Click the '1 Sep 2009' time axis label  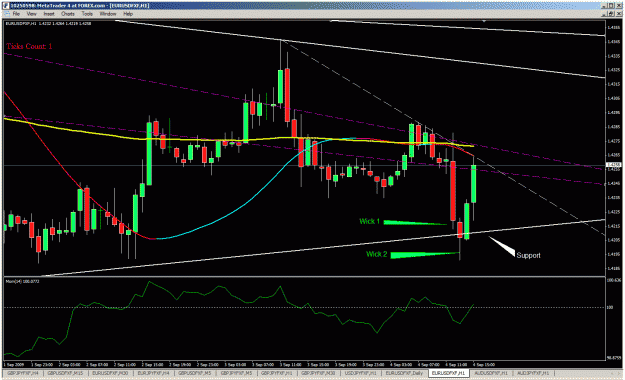click(14, 364)
